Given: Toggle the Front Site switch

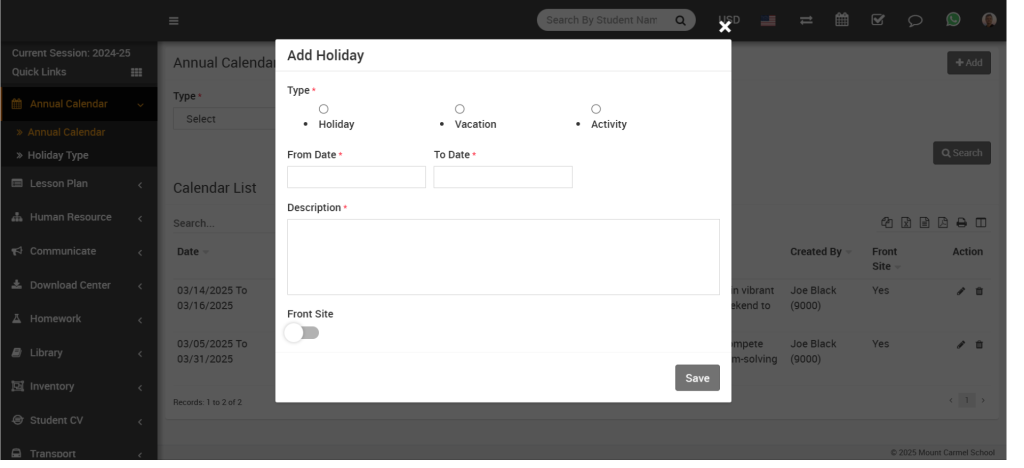Looking at the screenshot, I should (302, 333).
